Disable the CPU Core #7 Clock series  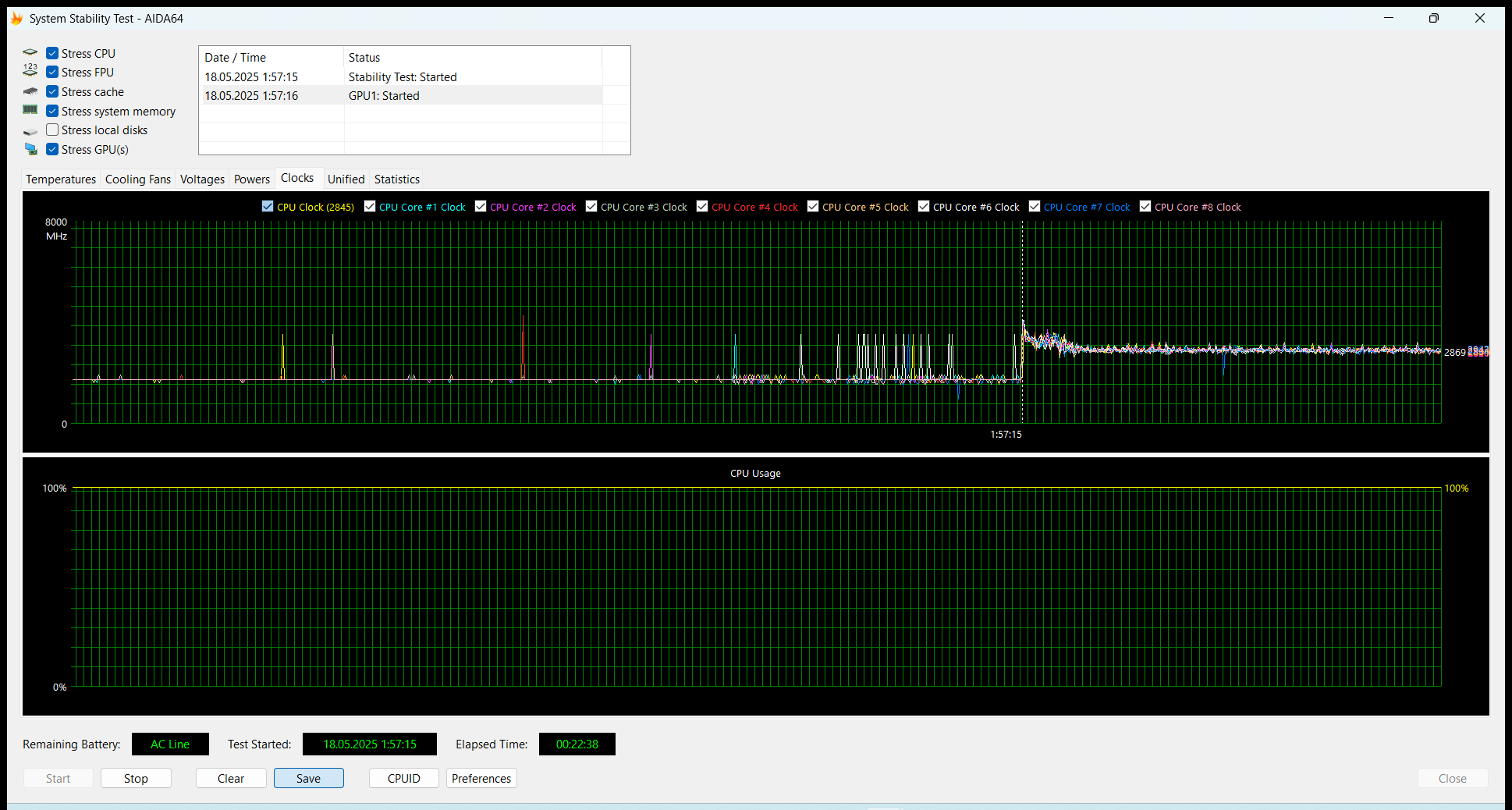coord(1035,206)
